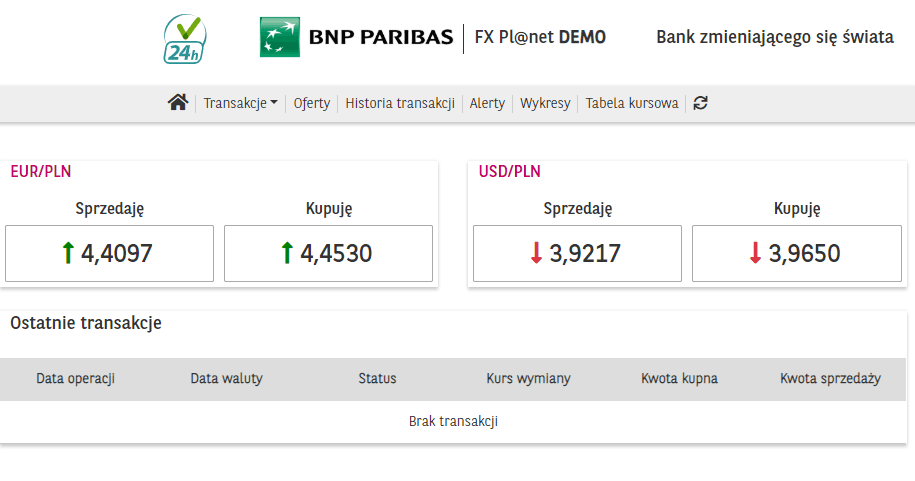Click the Data operacji column header
The image size is (915, 481).
[76, 379]
